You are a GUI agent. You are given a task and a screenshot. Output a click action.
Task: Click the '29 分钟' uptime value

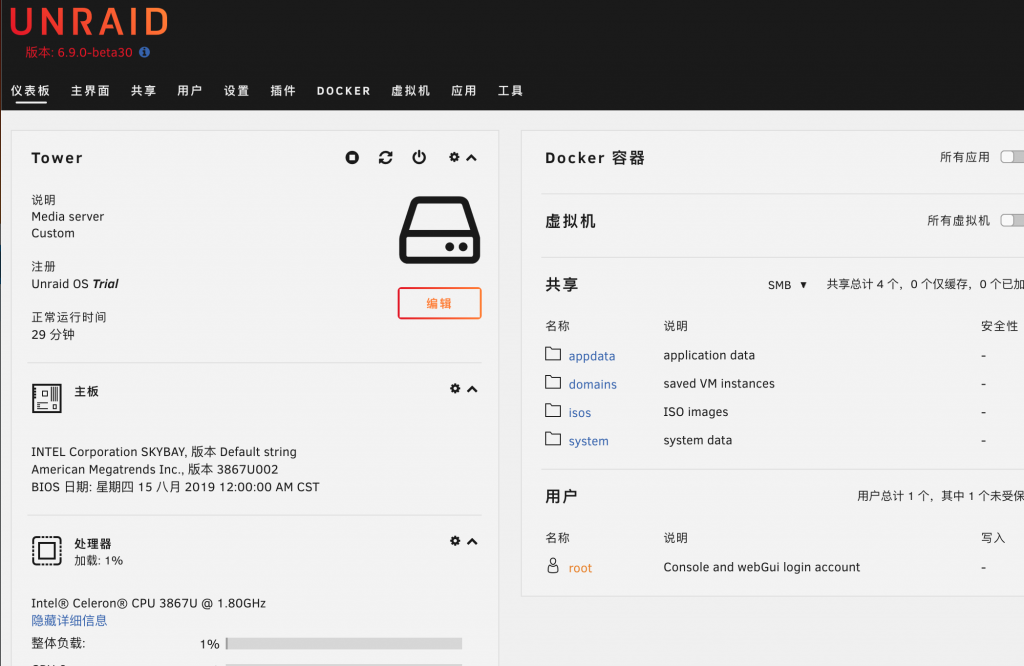[x=53, y=334]
